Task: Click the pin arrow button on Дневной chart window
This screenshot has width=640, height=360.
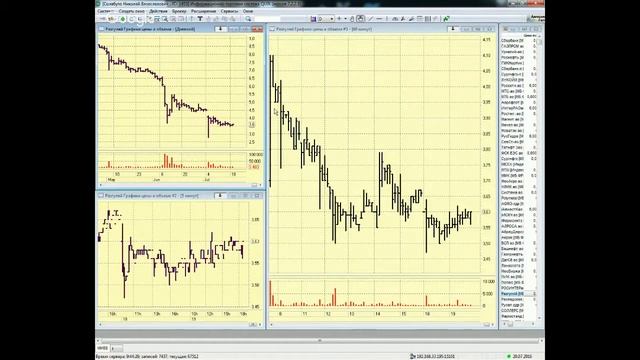Action: click(220, 29)
